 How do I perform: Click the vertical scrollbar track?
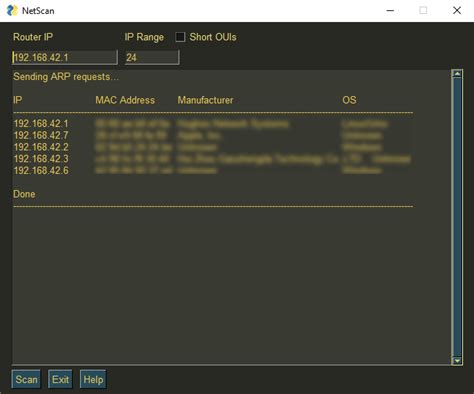point(457,217)
